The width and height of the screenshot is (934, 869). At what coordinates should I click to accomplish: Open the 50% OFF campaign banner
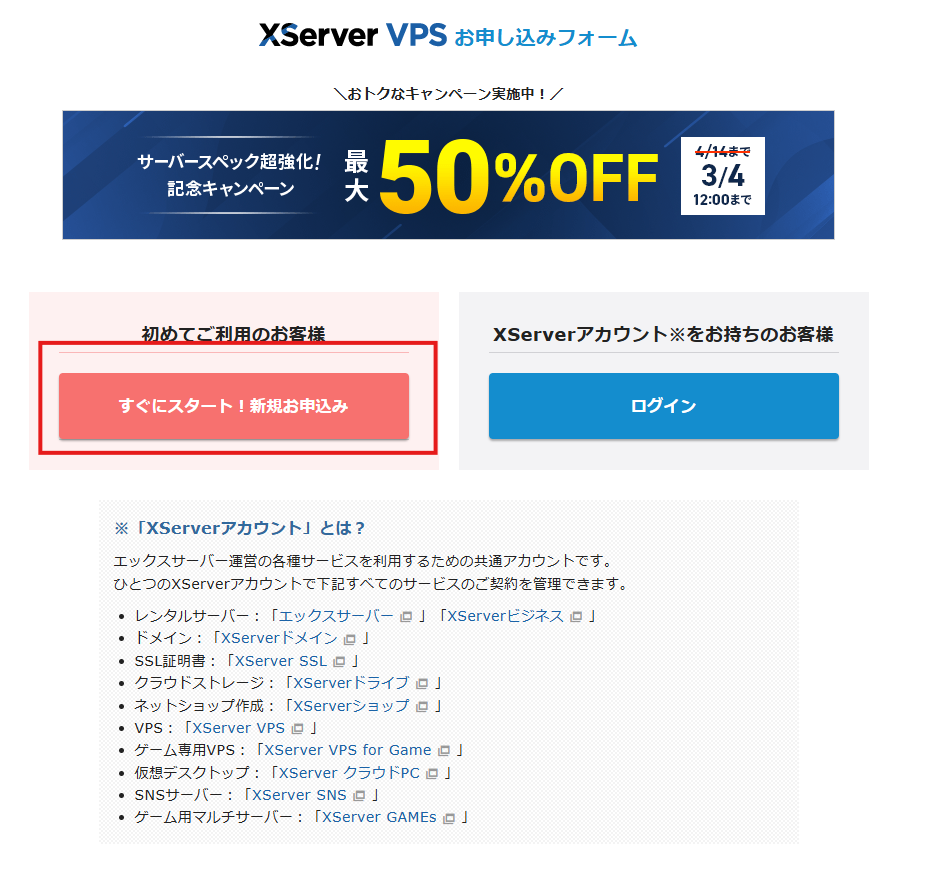pos(448,175)
